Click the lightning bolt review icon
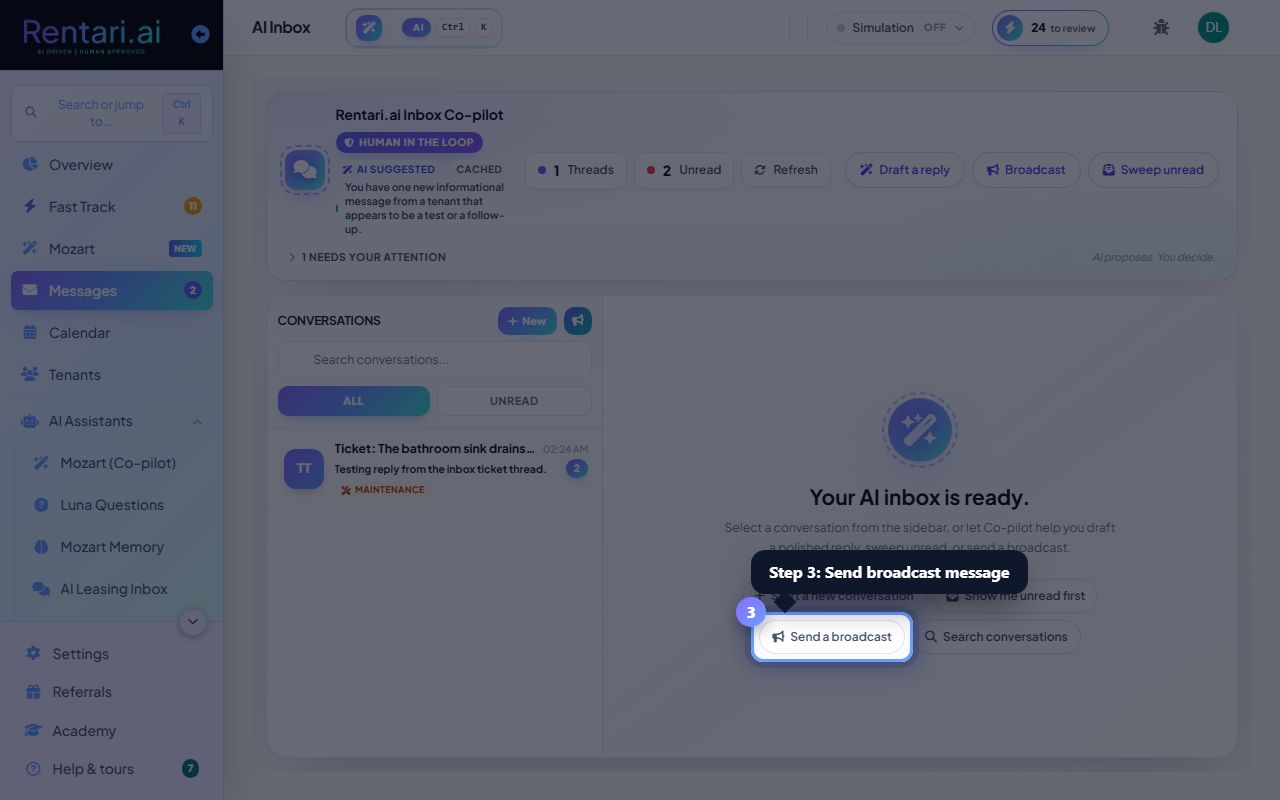Screen dimensions: 1280x800 pos(1010,28)
